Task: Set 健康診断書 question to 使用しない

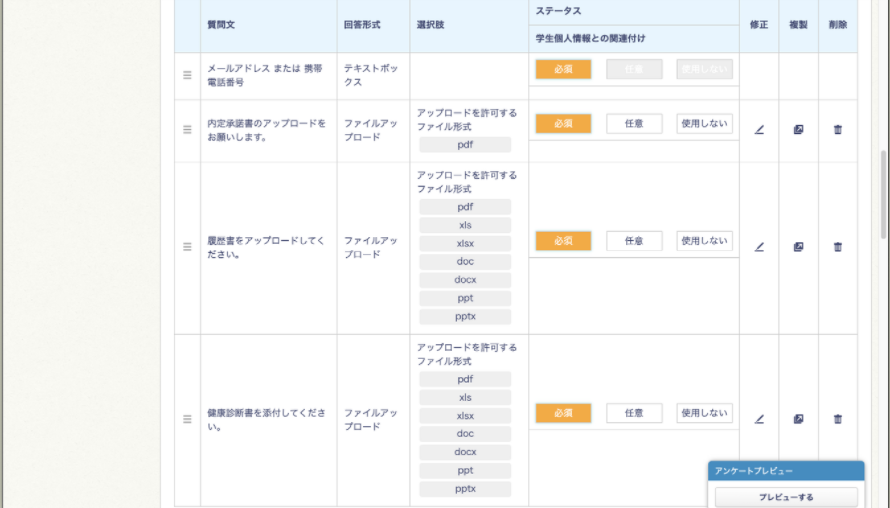Action: point(704,413)
